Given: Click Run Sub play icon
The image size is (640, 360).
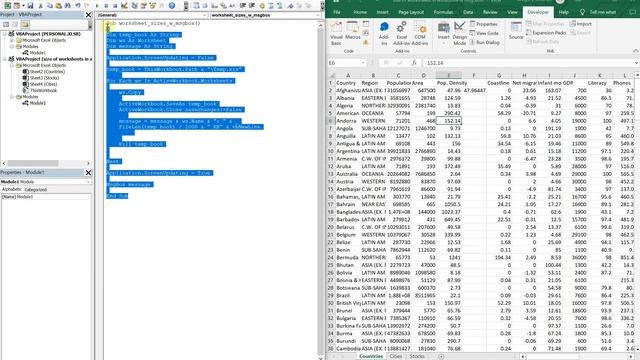Looking at the screenshot, I should point(97,6).
